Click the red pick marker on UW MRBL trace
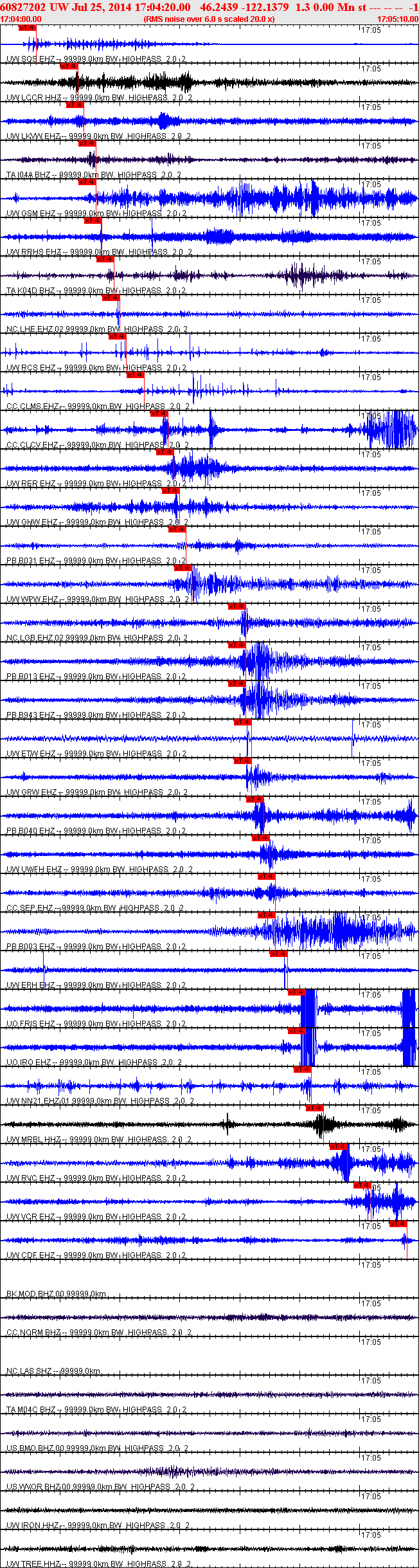419x1568 pixels. click(314, 1108)
